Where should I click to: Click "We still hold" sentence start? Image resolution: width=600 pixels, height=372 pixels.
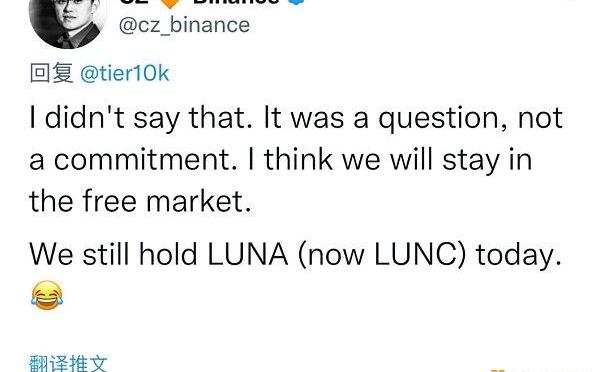113,254
